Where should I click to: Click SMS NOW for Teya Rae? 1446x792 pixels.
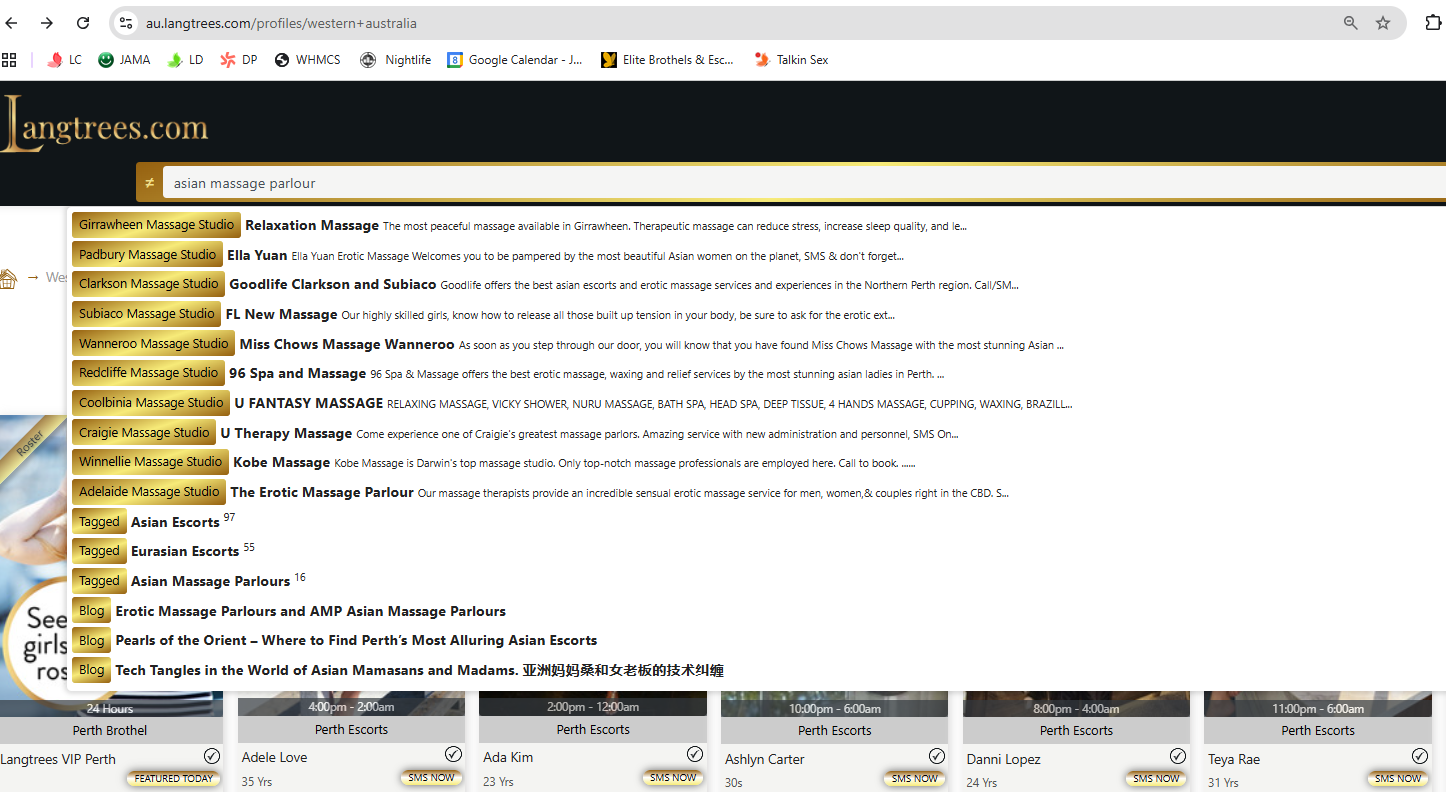point(1397,778)
